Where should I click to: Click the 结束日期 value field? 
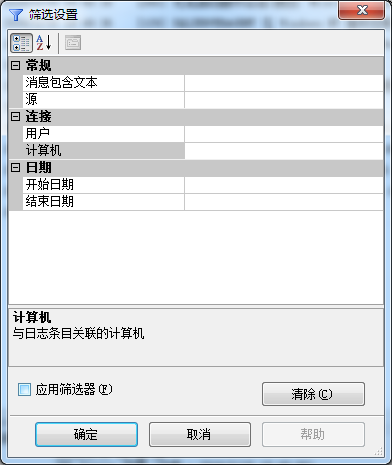coord(284,202)
